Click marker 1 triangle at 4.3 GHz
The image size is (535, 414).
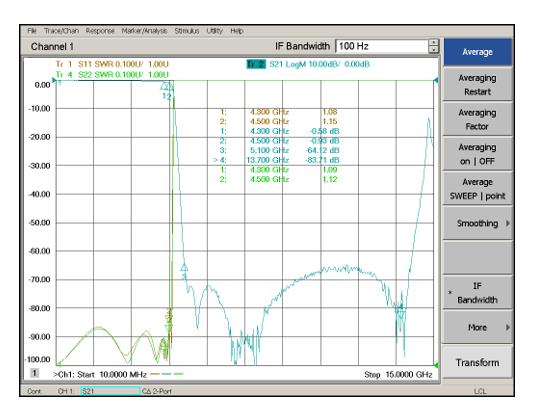click(164, 86)
